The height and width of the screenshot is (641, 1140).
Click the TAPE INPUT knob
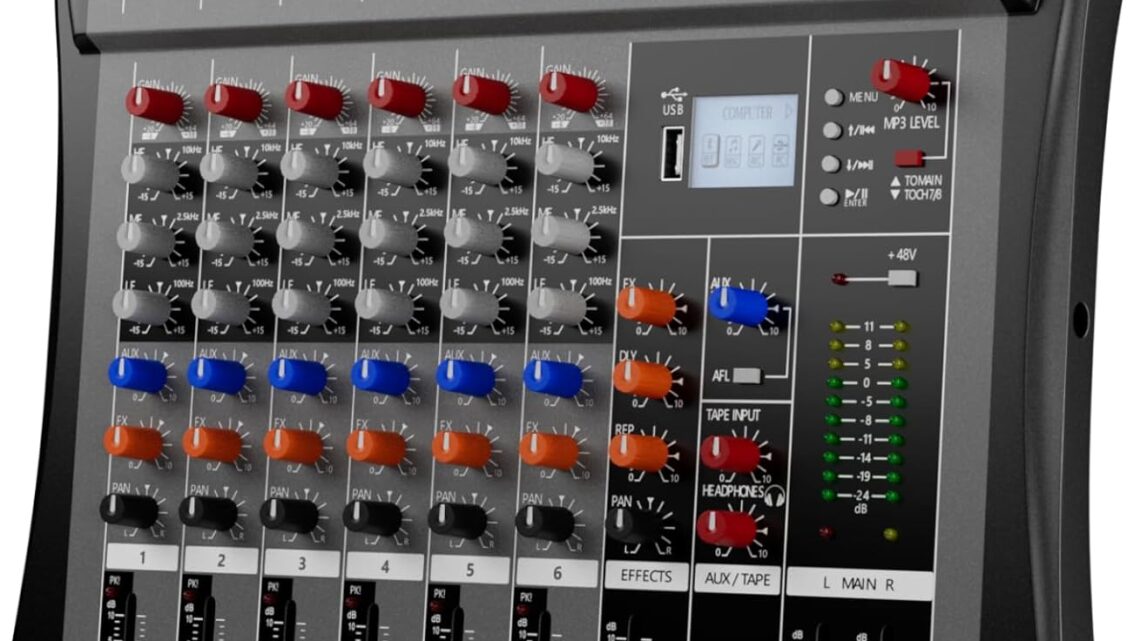[730, 454]
